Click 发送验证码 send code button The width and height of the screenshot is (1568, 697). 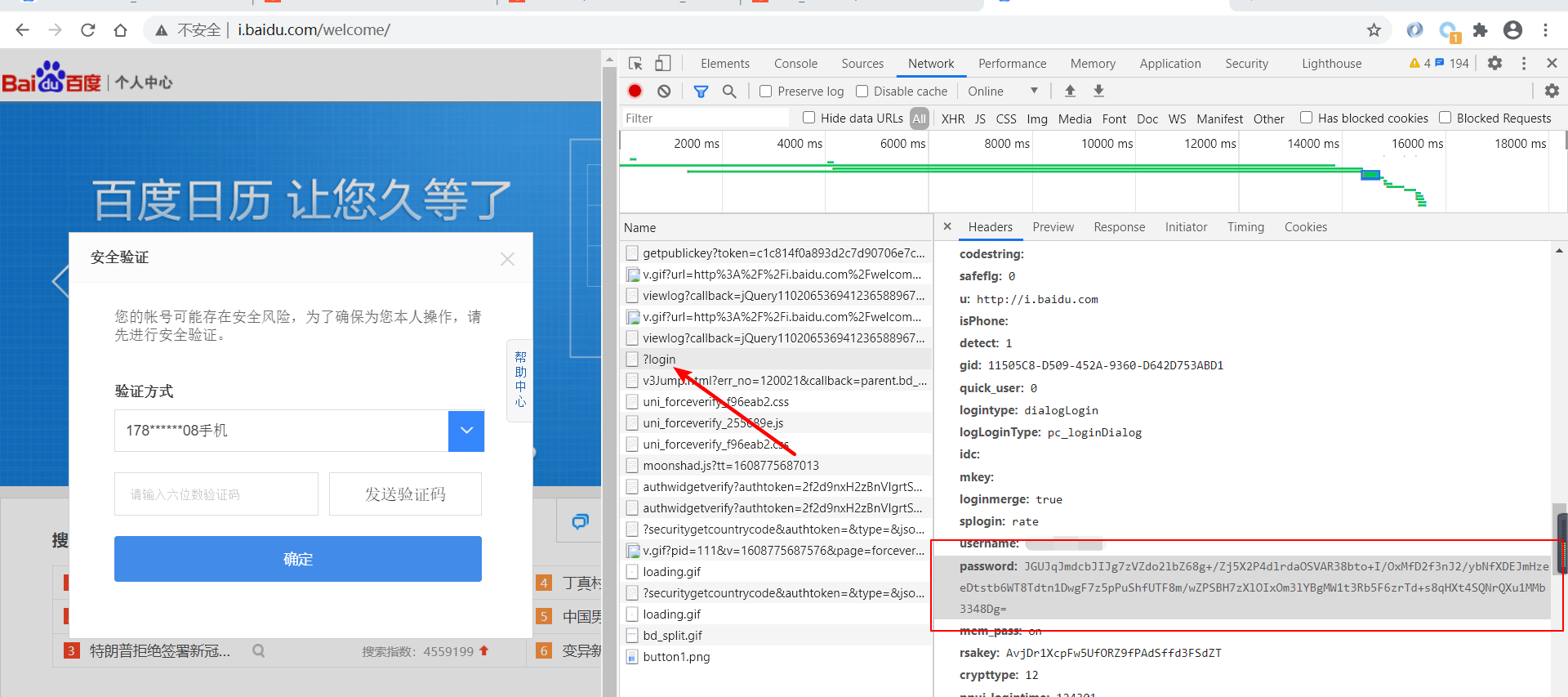tap(405, 494)
